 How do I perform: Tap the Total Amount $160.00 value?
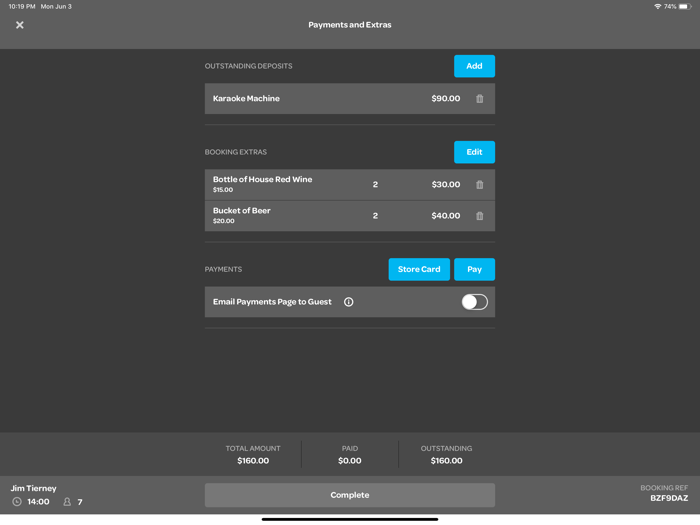coord(253,461)
